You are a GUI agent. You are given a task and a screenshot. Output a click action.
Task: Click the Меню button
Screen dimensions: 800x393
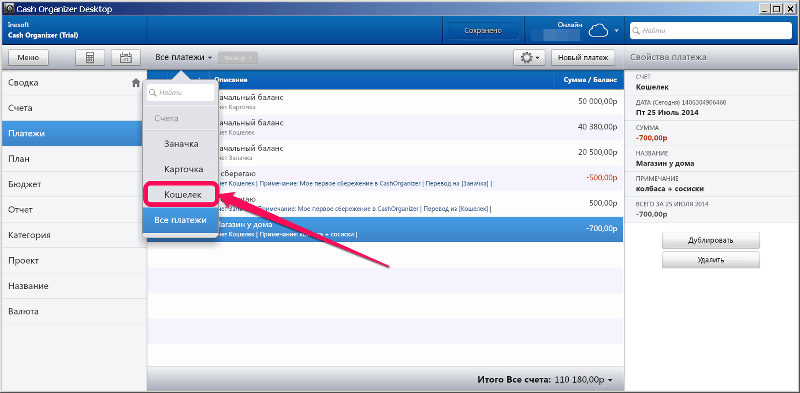point(28,58)
